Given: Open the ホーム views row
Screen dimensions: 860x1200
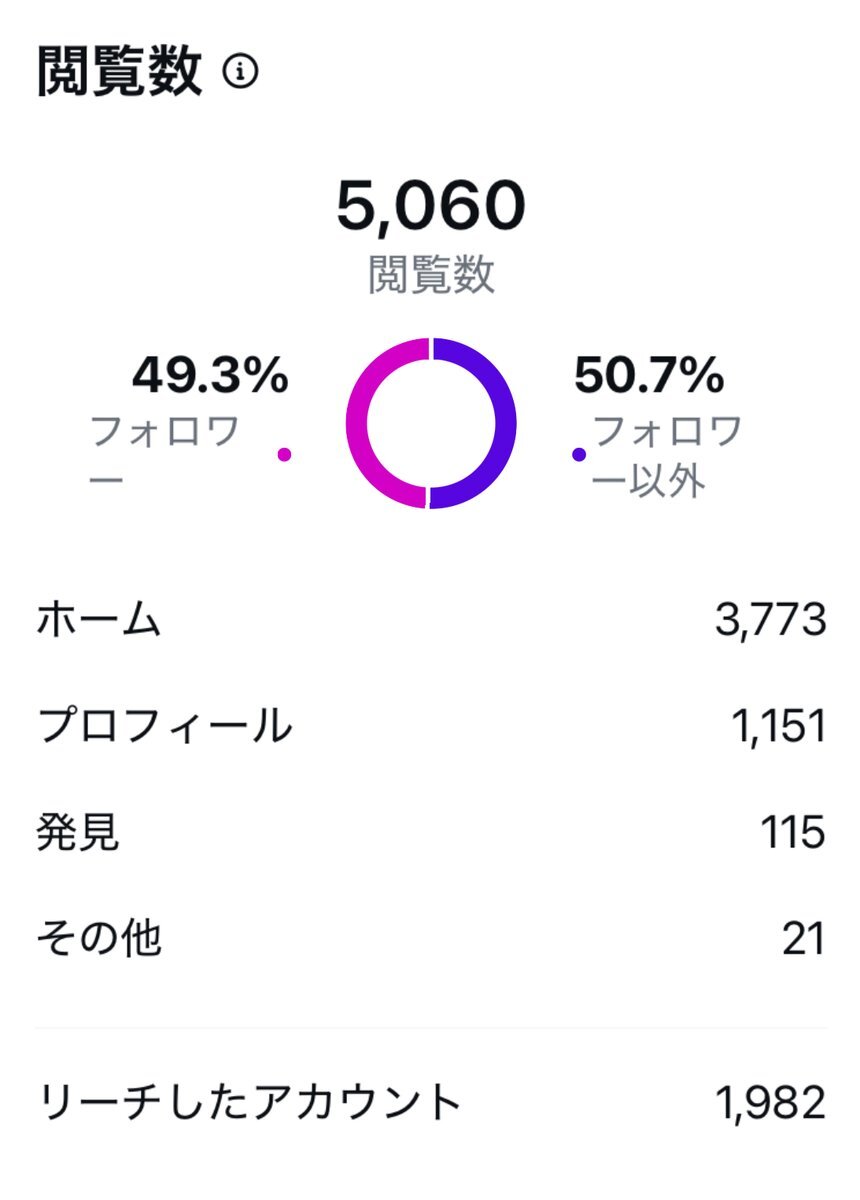Looking at the screenshot, I should pos(430,622).
